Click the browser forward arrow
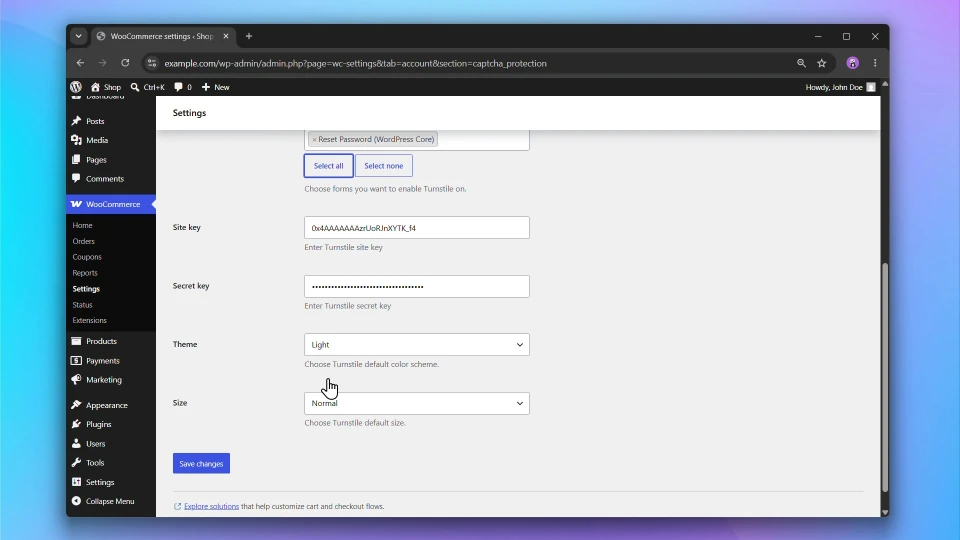Screen dimensions: 960x540 click(103, 63)
